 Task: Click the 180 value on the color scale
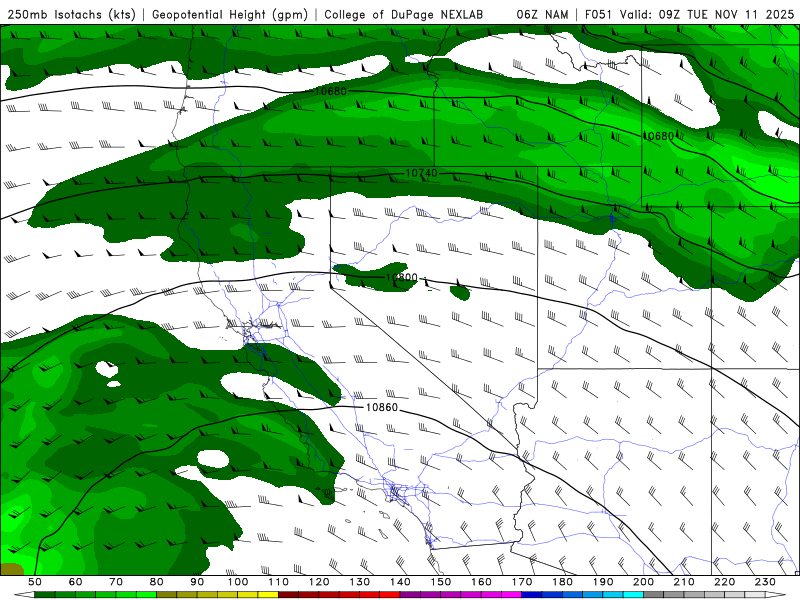click(562, 582)
